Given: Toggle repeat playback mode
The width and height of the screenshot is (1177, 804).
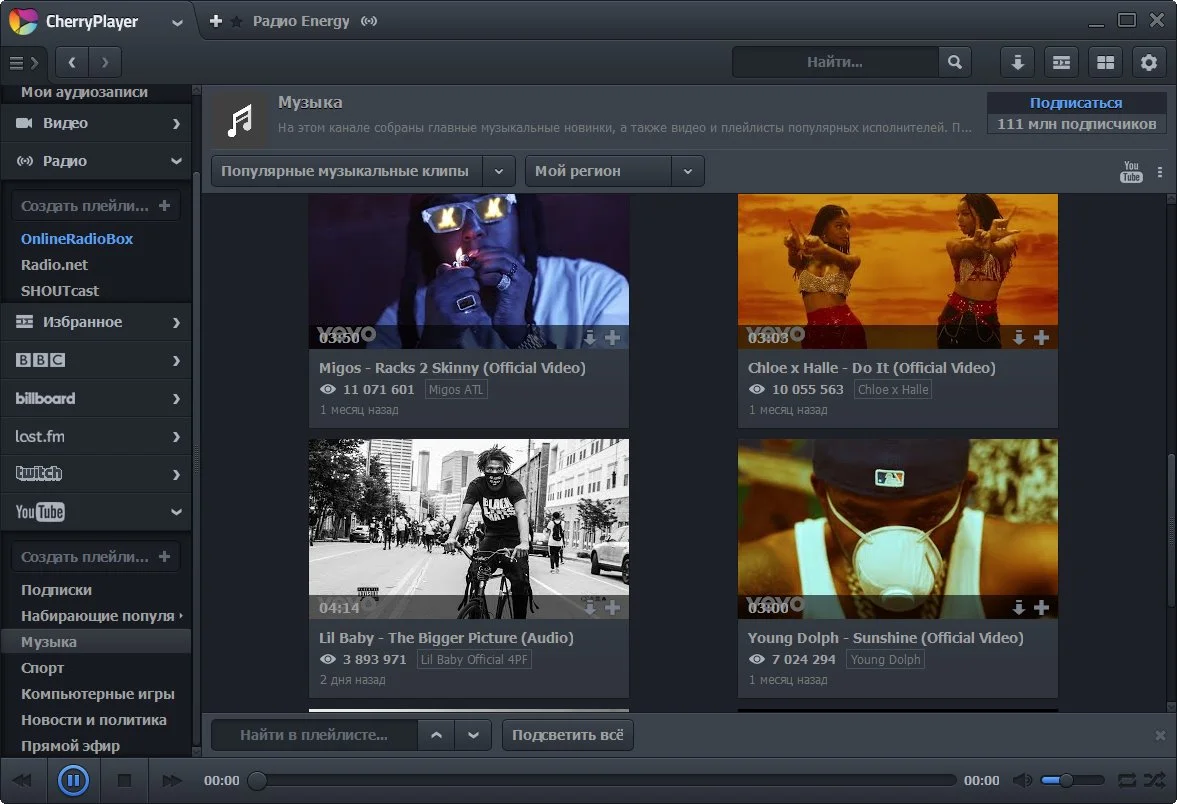Looking at the screenshot, I should tap(1127, 781).
